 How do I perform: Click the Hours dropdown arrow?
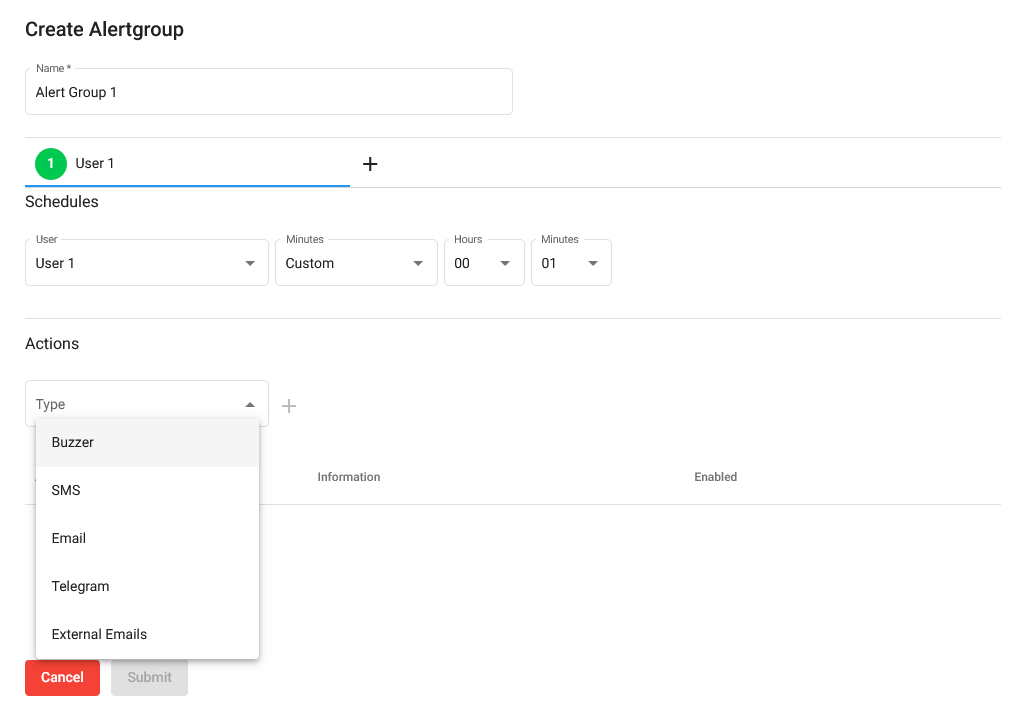point(507,262)
